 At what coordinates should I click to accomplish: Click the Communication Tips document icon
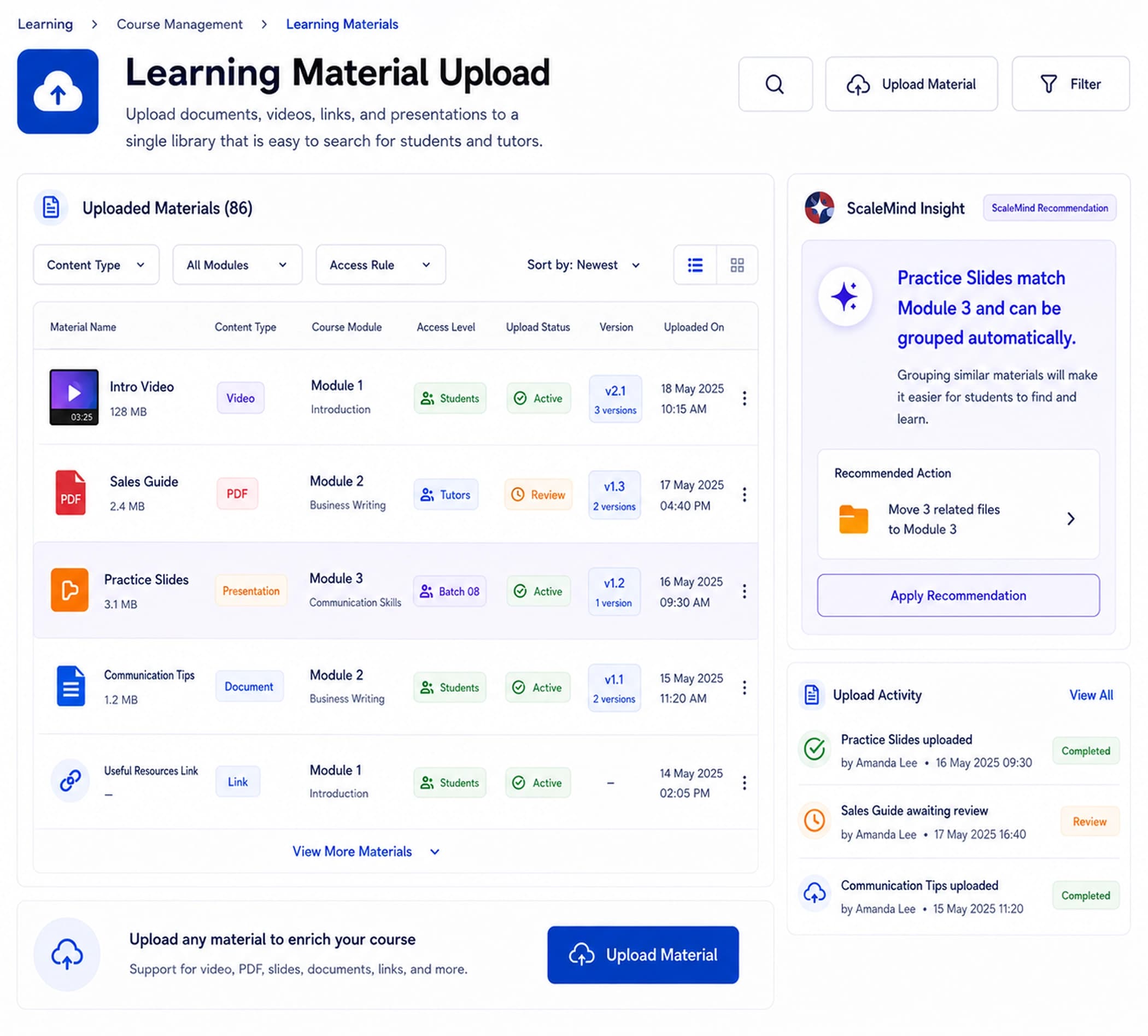(x=71, y=686)
